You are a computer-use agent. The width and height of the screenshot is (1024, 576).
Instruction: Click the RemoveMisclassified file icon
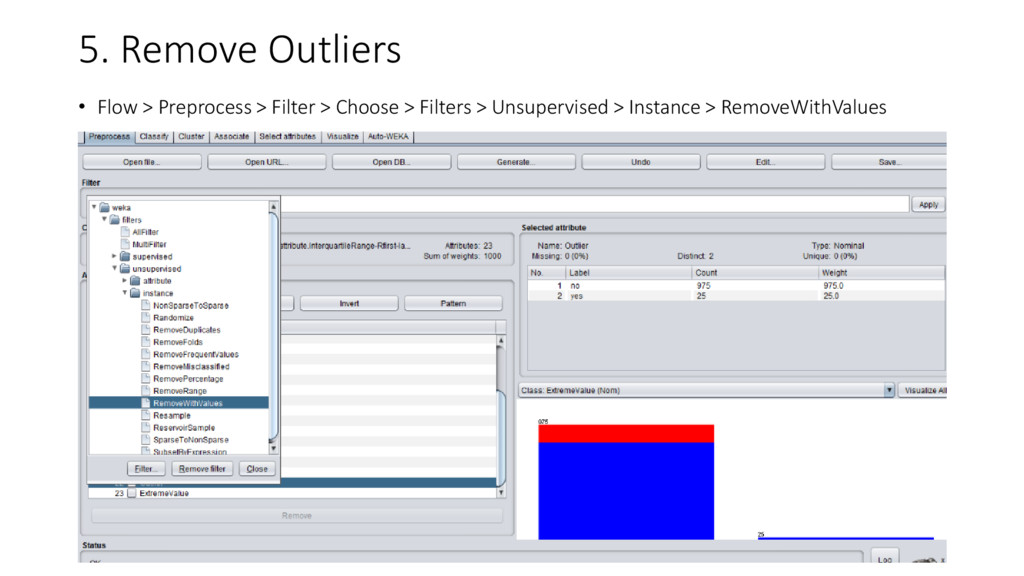146,366
